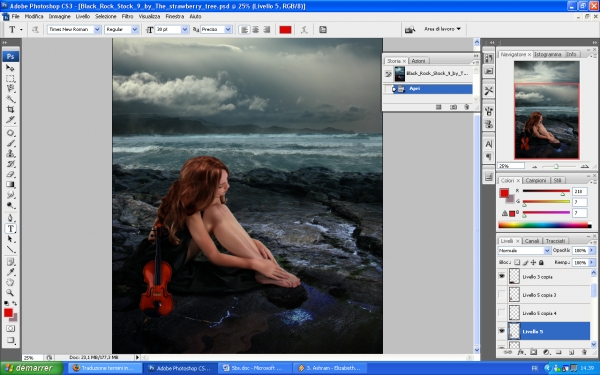Select the Pen tool
This screenshot has height=375, width=600.
(x=10, y=218)
